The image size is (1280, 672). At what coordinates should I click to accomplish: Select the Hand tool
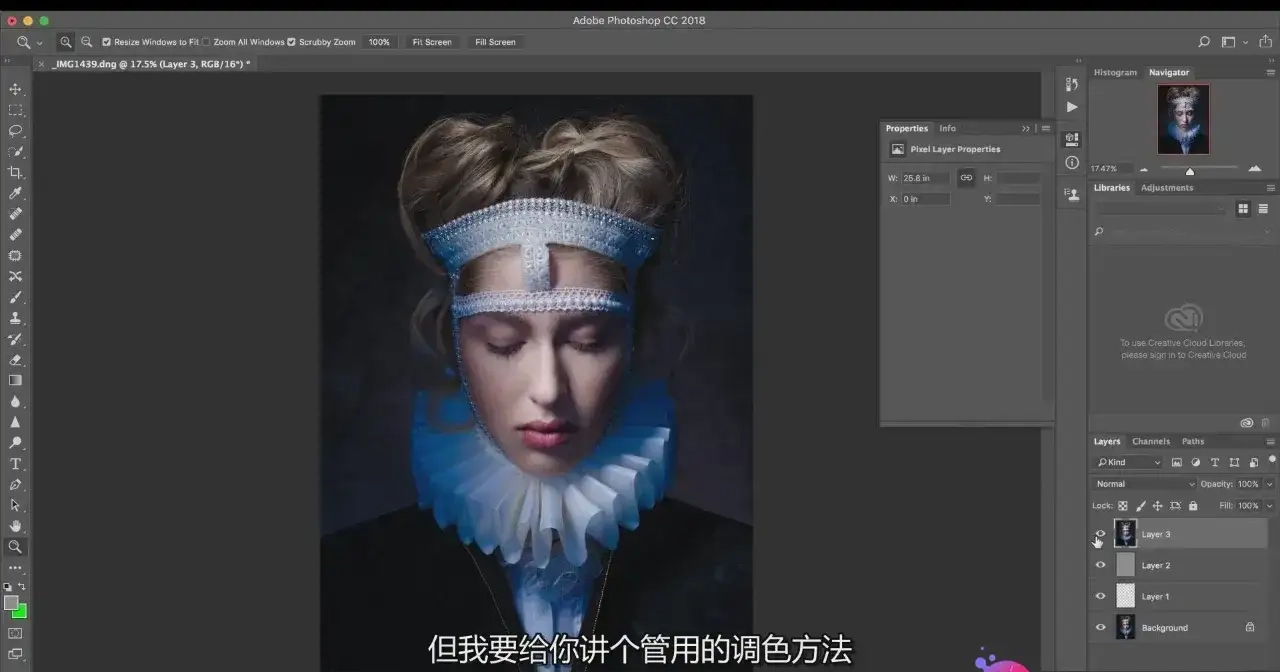click(x=15, y=526)
